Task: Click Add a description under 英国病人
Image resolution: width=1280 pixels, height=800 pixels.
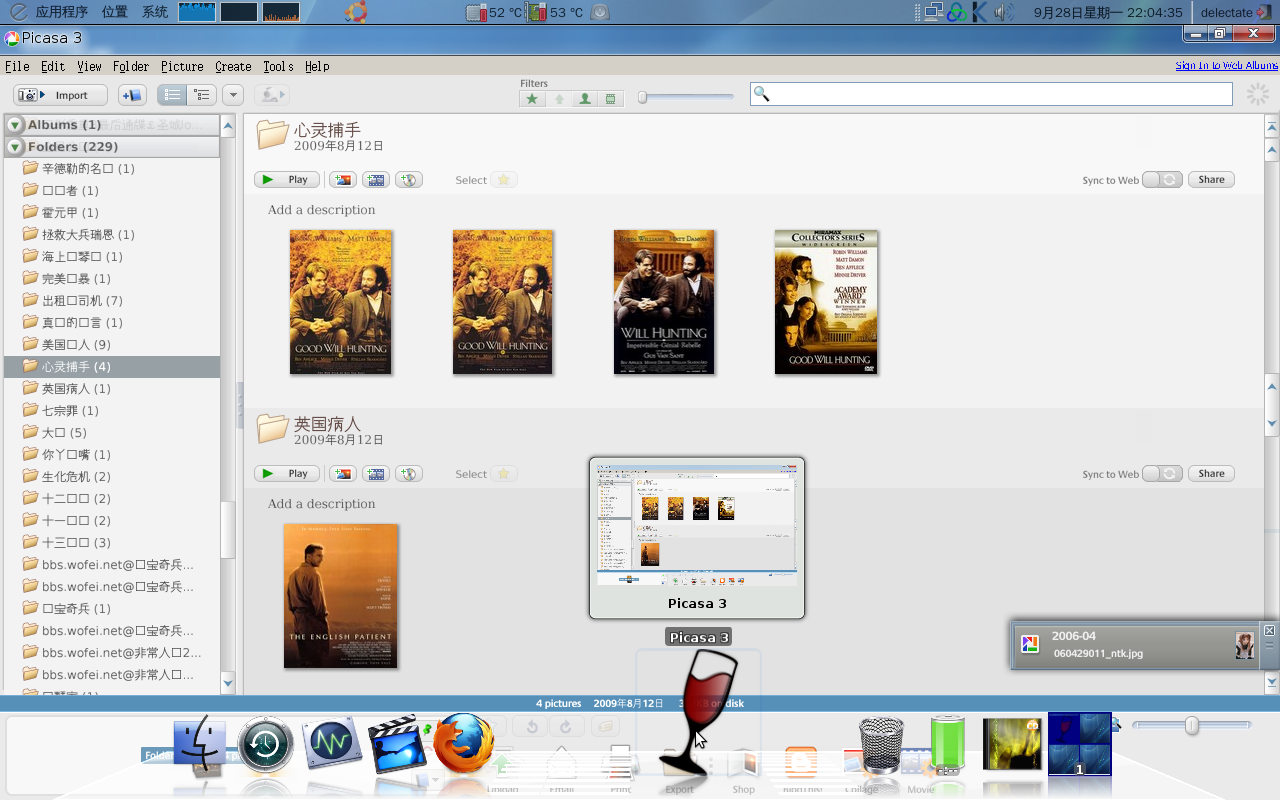Action: coord(321,504)
